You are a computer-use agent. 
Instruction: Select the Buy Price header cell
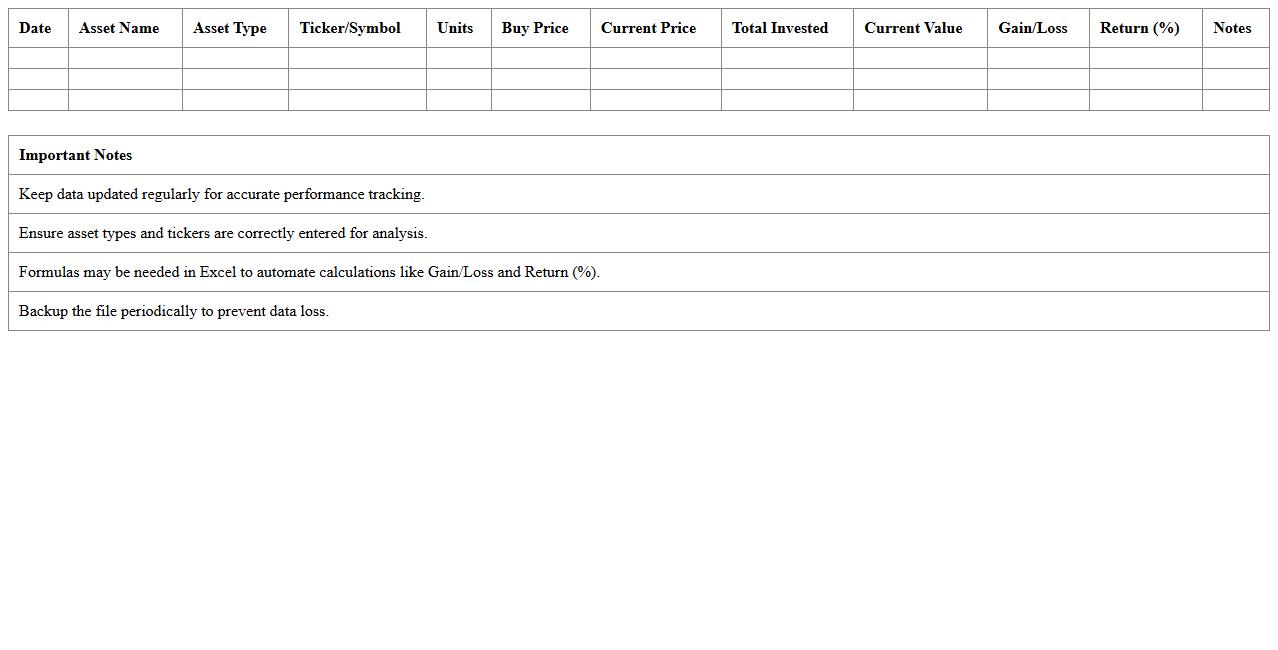(x=535, y=28)
